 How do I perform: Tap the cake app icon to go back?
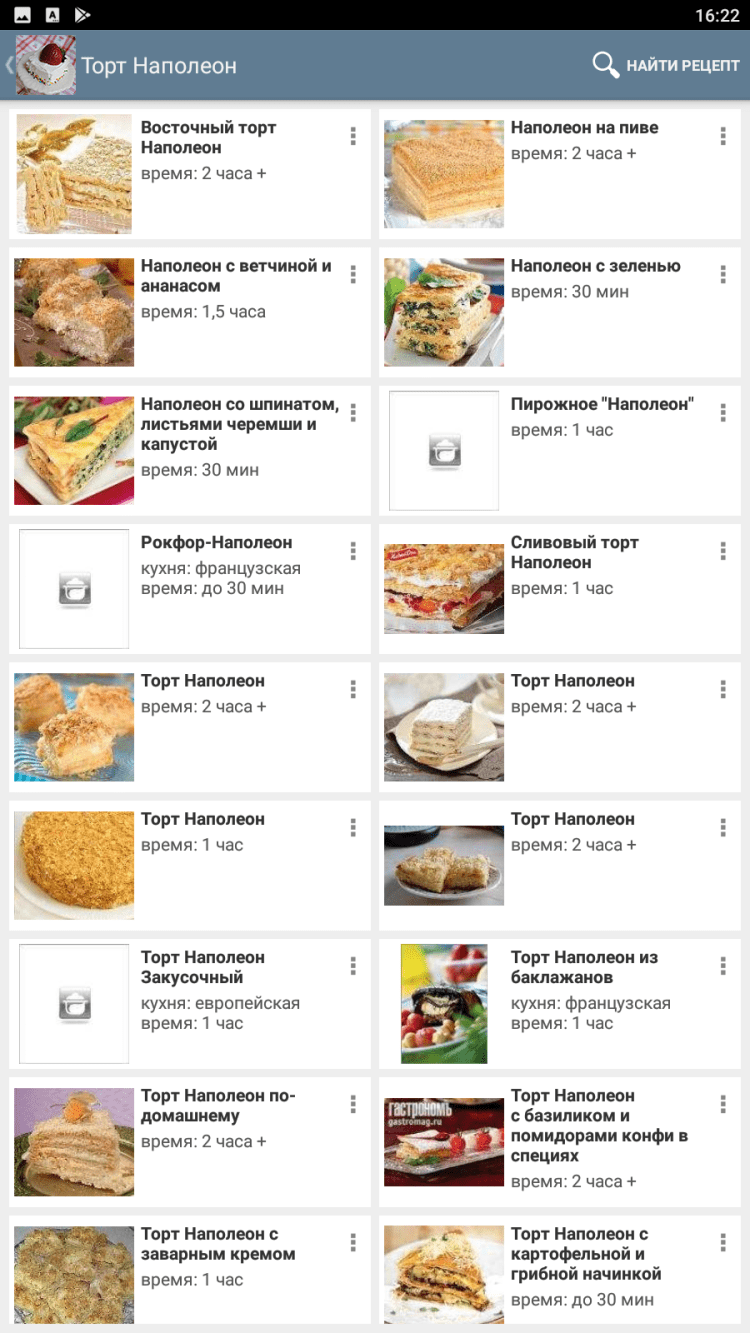(x=45, y=66)
